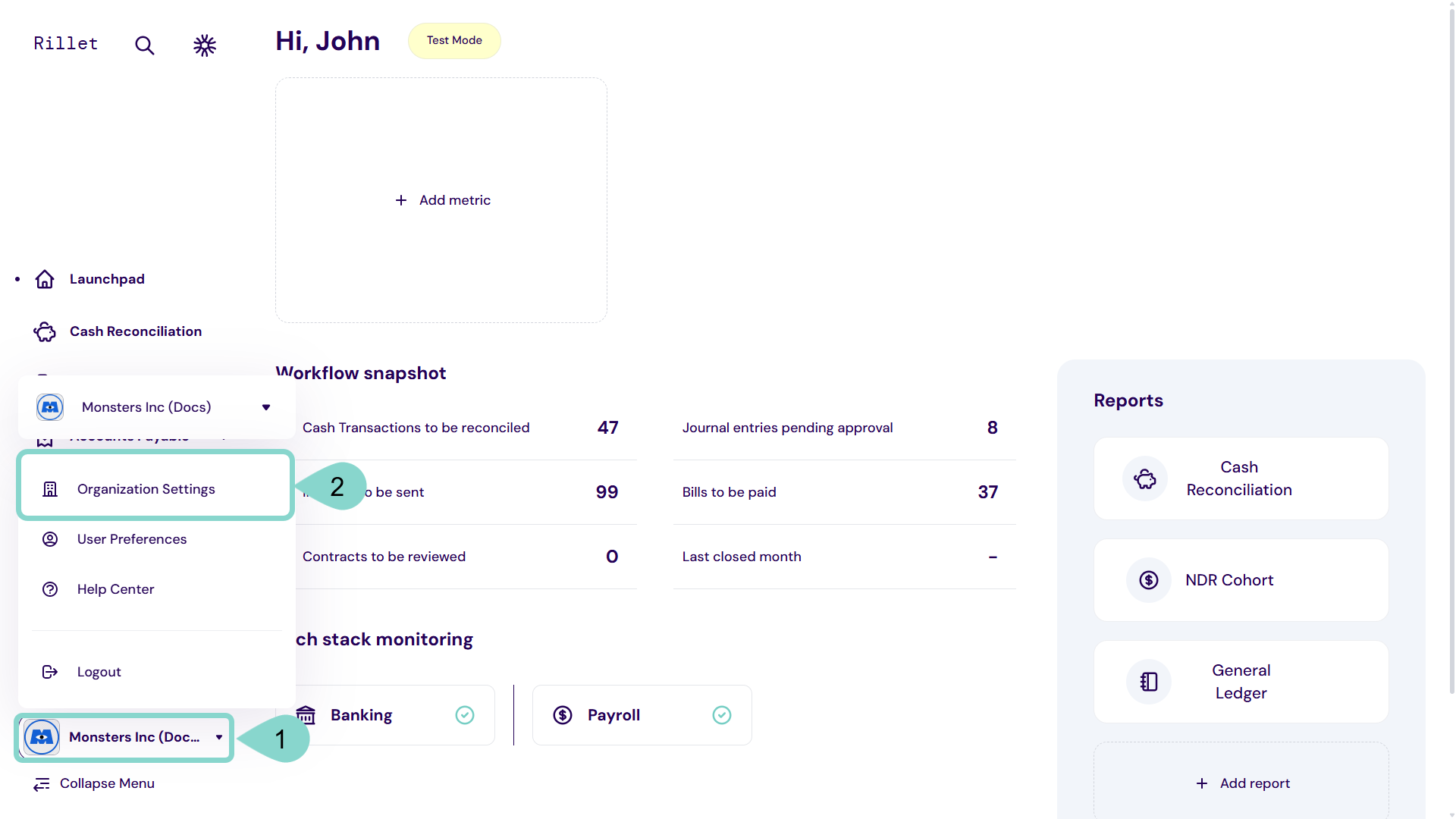The image size is (1456, 819).
Task: Click the Payroll dollar coin icon
Action: [x=563, y=715]
